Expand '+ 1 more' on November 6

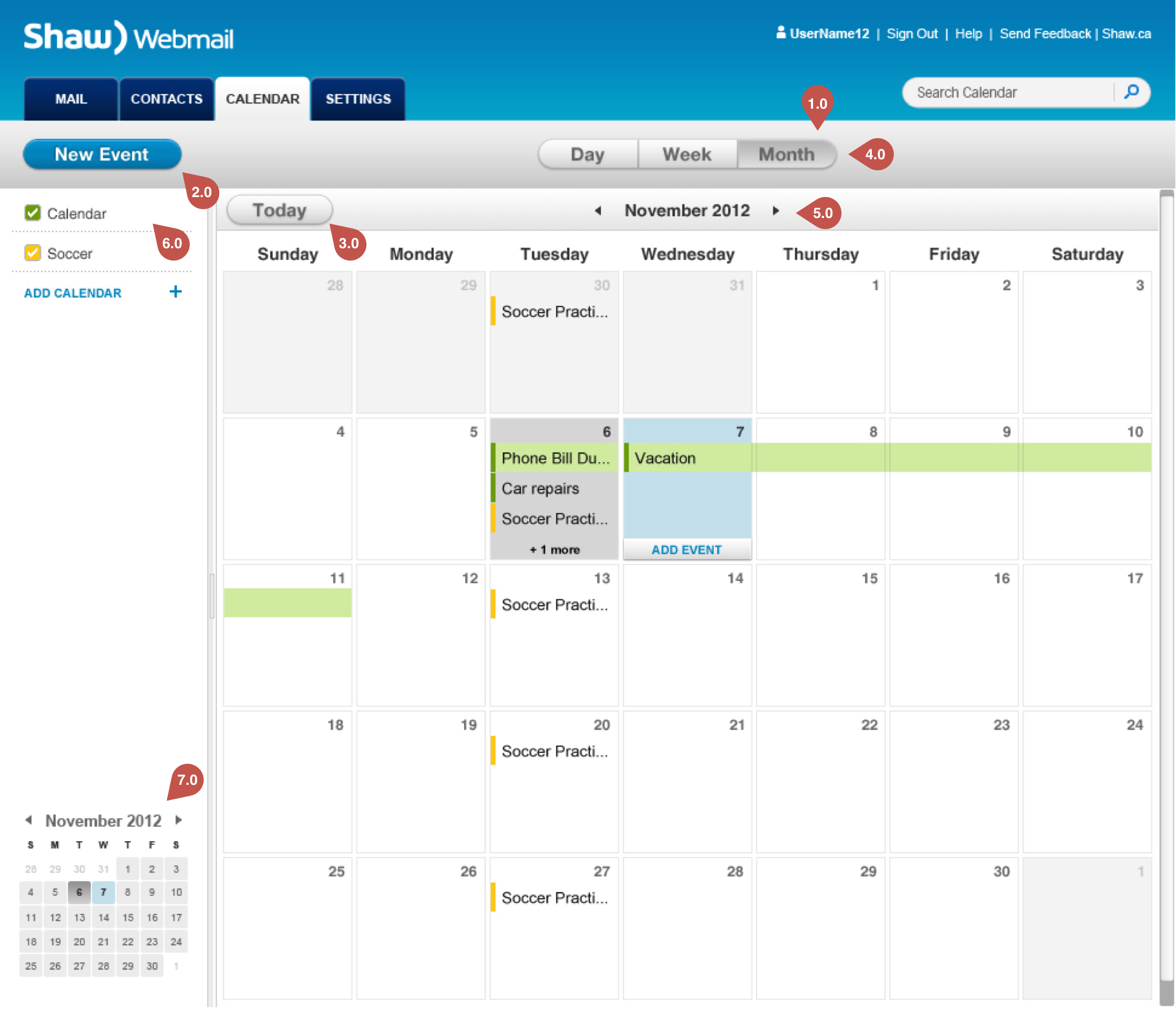[x=554, y=549]
